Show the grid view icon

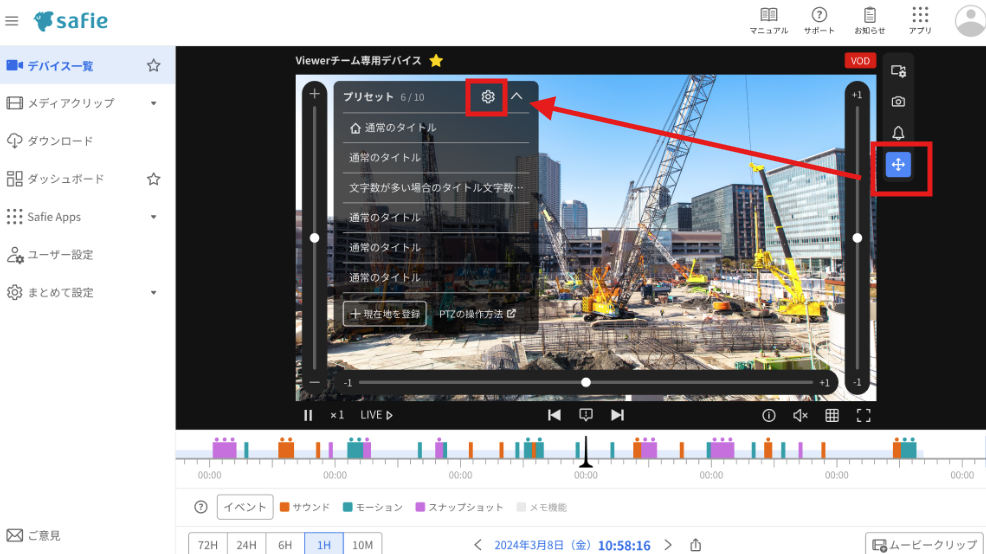(x=832, y=415)
